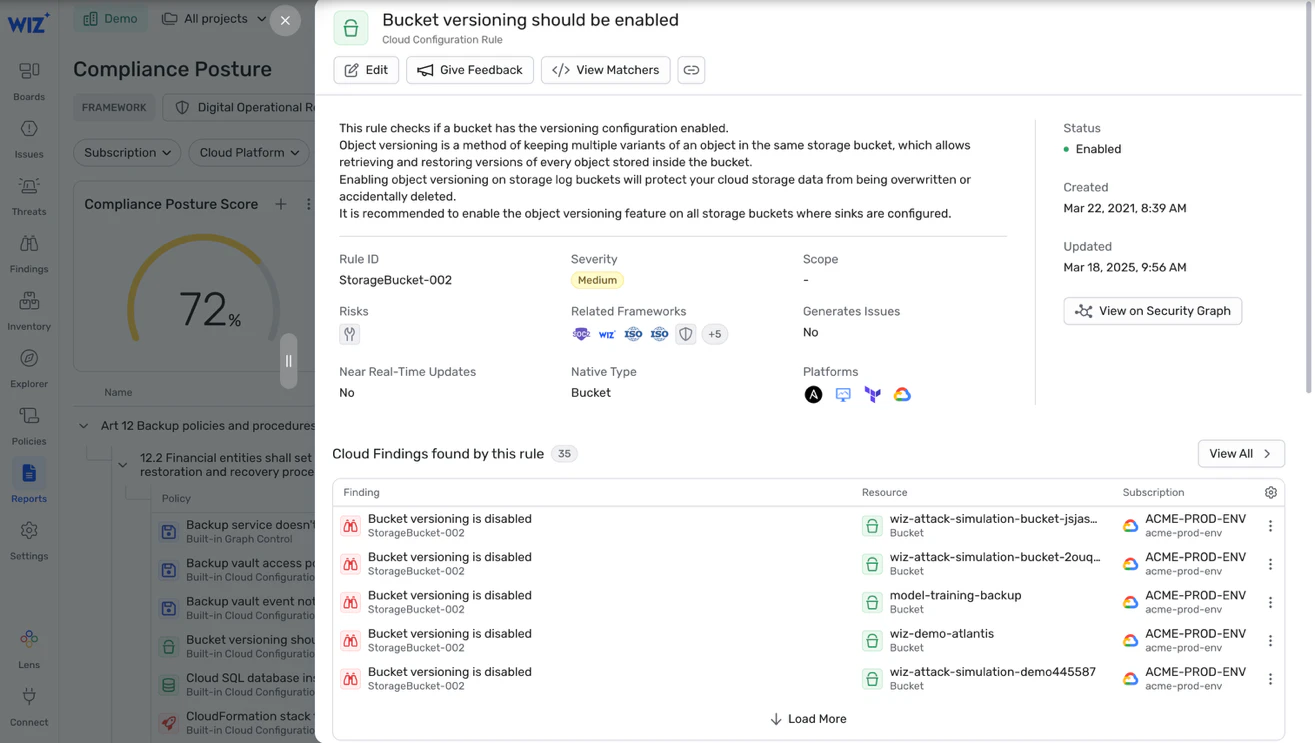Open Threats in the left sidebar
Viewport: 1315px width, 743px height.
29,196
